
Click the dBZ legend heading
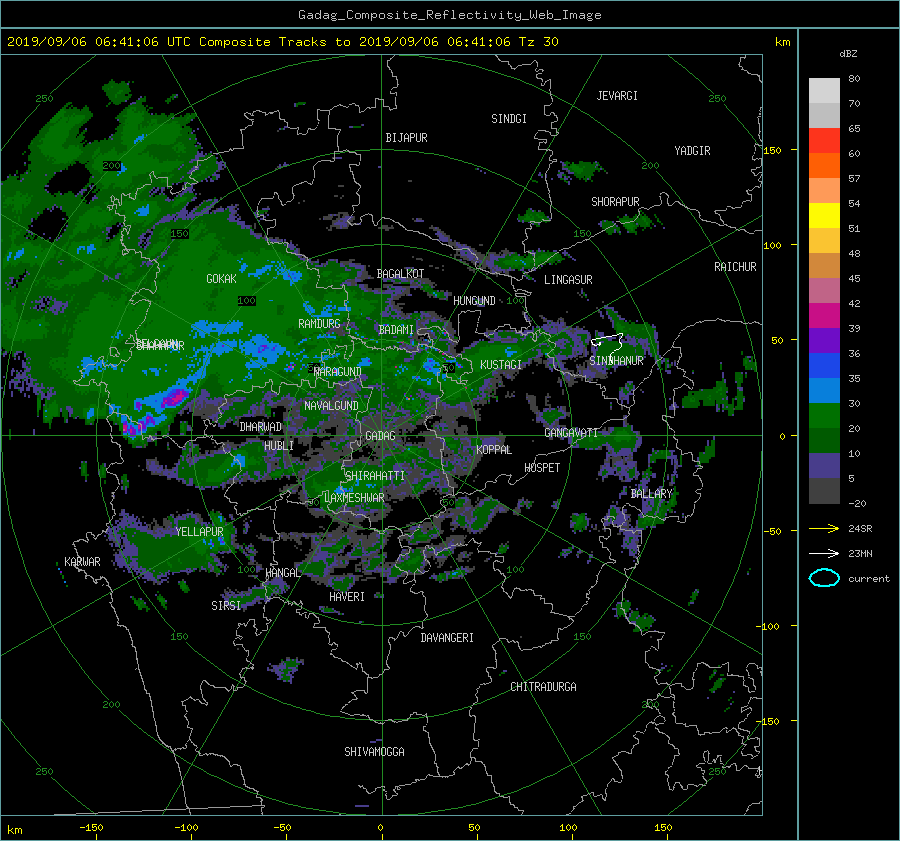pyautogui.click(x=848, y=53)
